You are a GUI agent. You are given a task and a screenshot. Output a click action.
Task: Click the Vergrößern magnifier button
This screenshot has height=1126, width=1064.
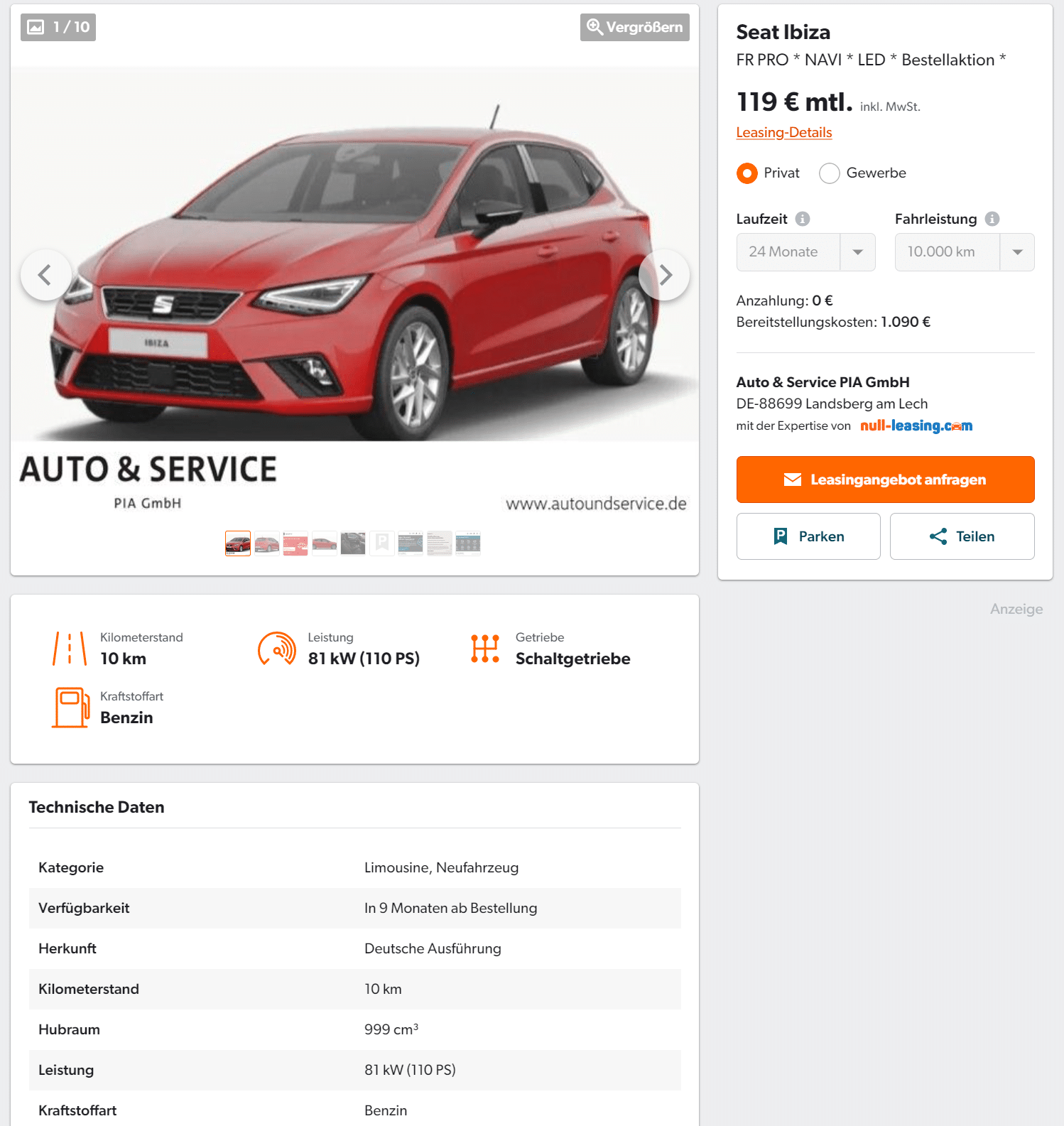(x=634, y=27)
